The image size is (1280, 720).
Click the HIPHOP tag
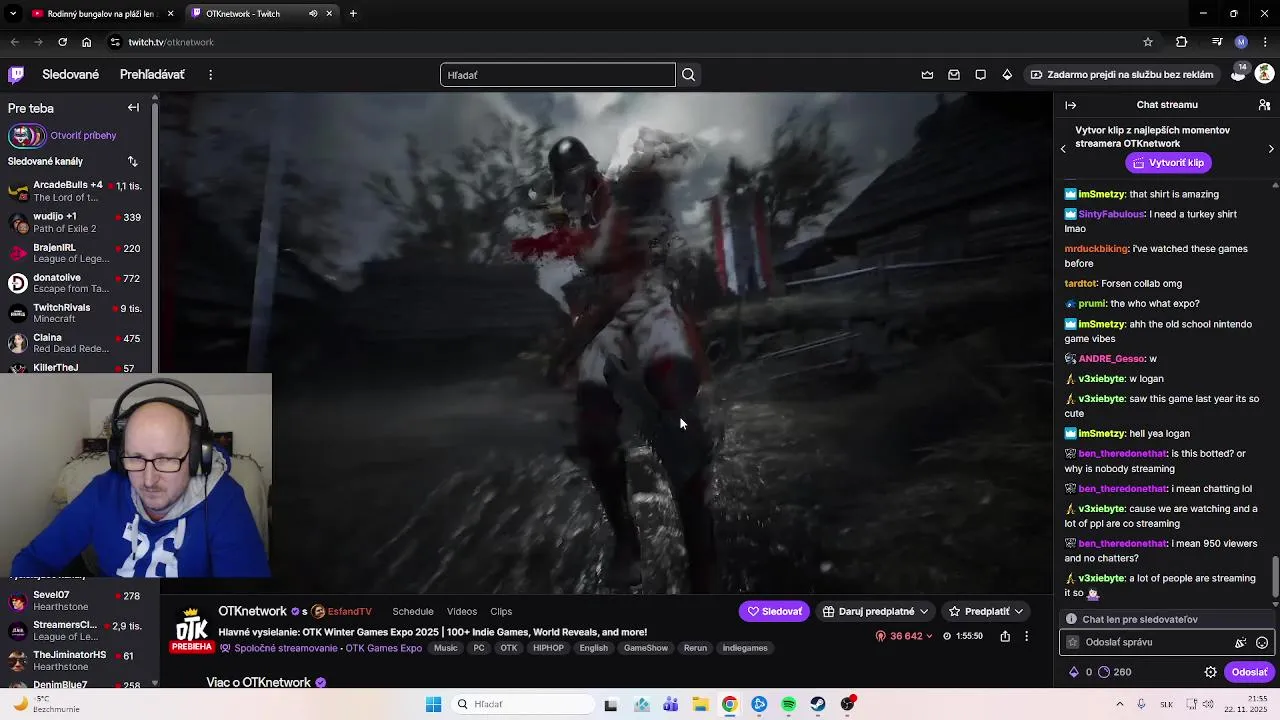[548, 648]
